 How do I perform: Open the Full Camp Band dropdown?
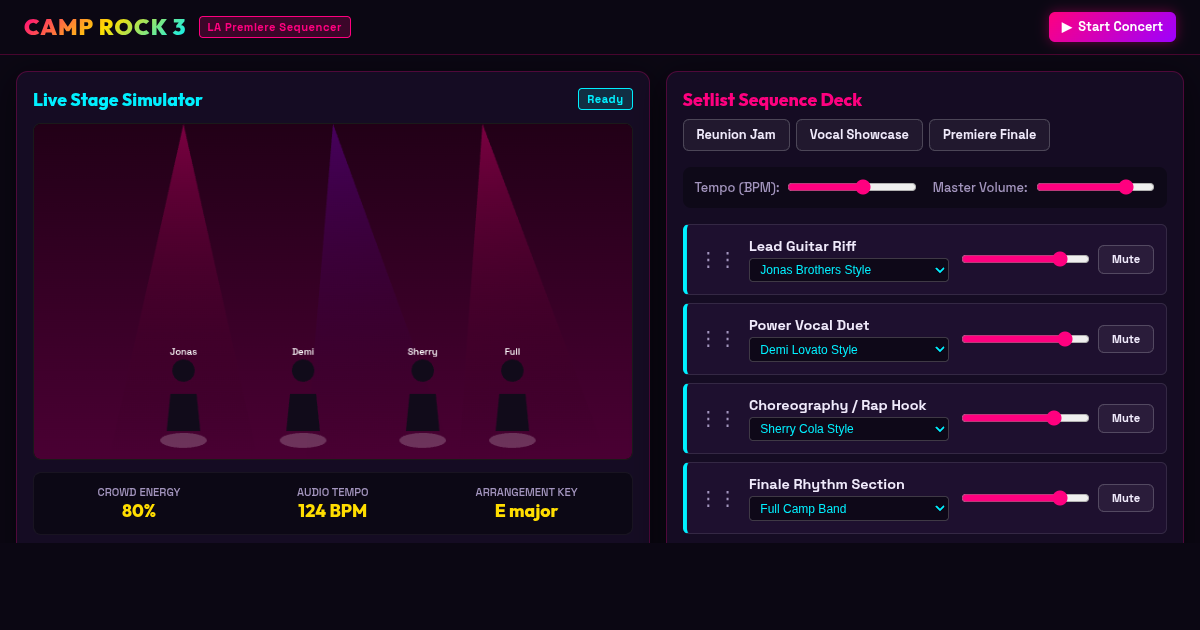tap(849, 509)
